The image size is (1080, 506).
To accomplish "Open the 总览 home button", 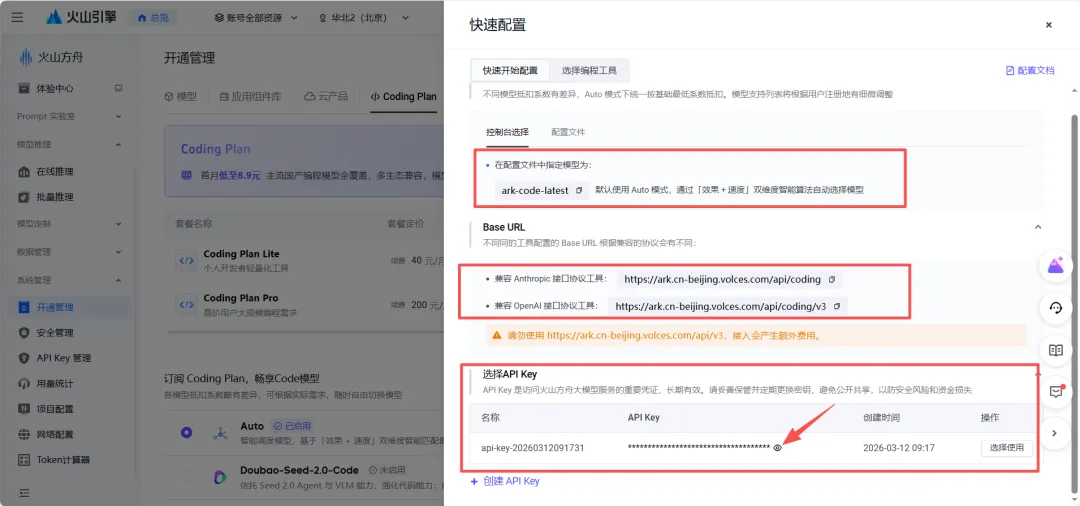I will click(x=153, y=17).
